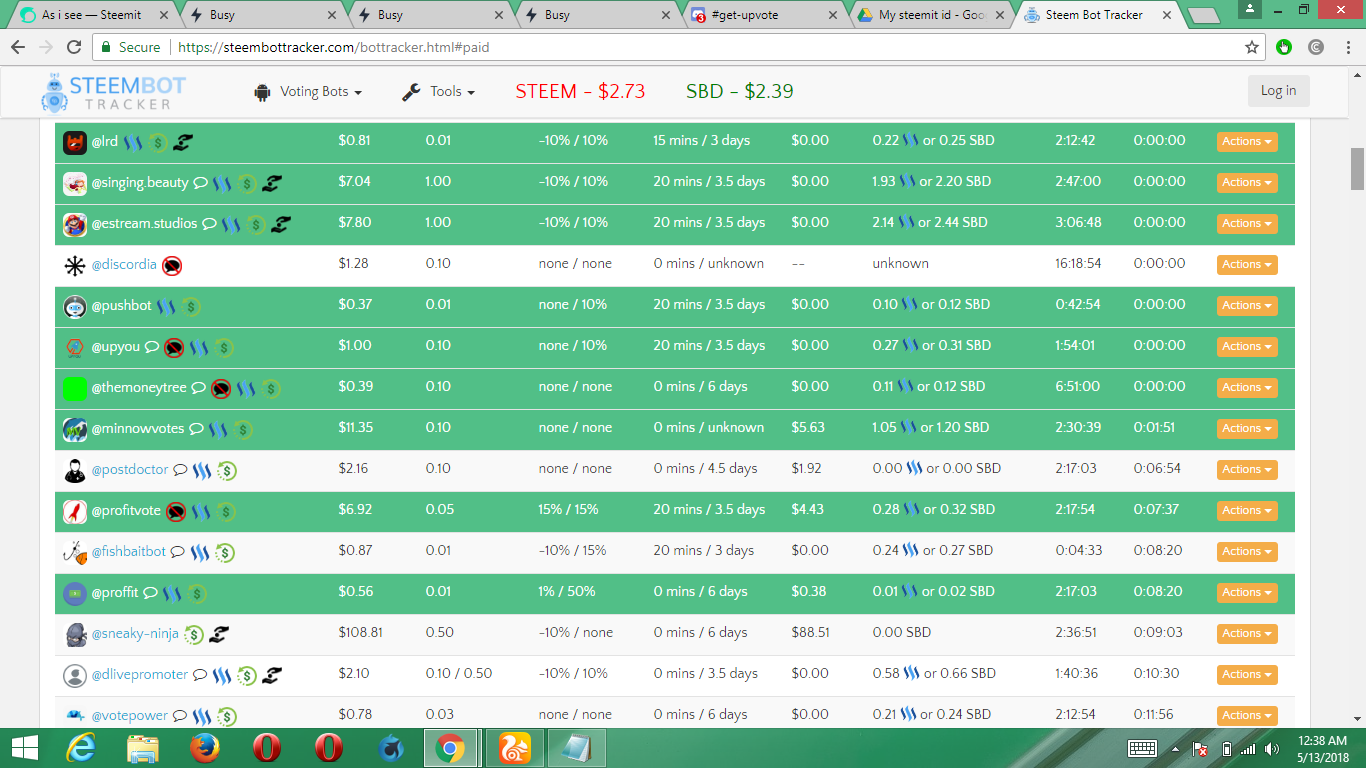This screenshot has width=1366, height=768.
Task: Open the @fishbaitbot bot link
Action: click(x=129, y=551)
